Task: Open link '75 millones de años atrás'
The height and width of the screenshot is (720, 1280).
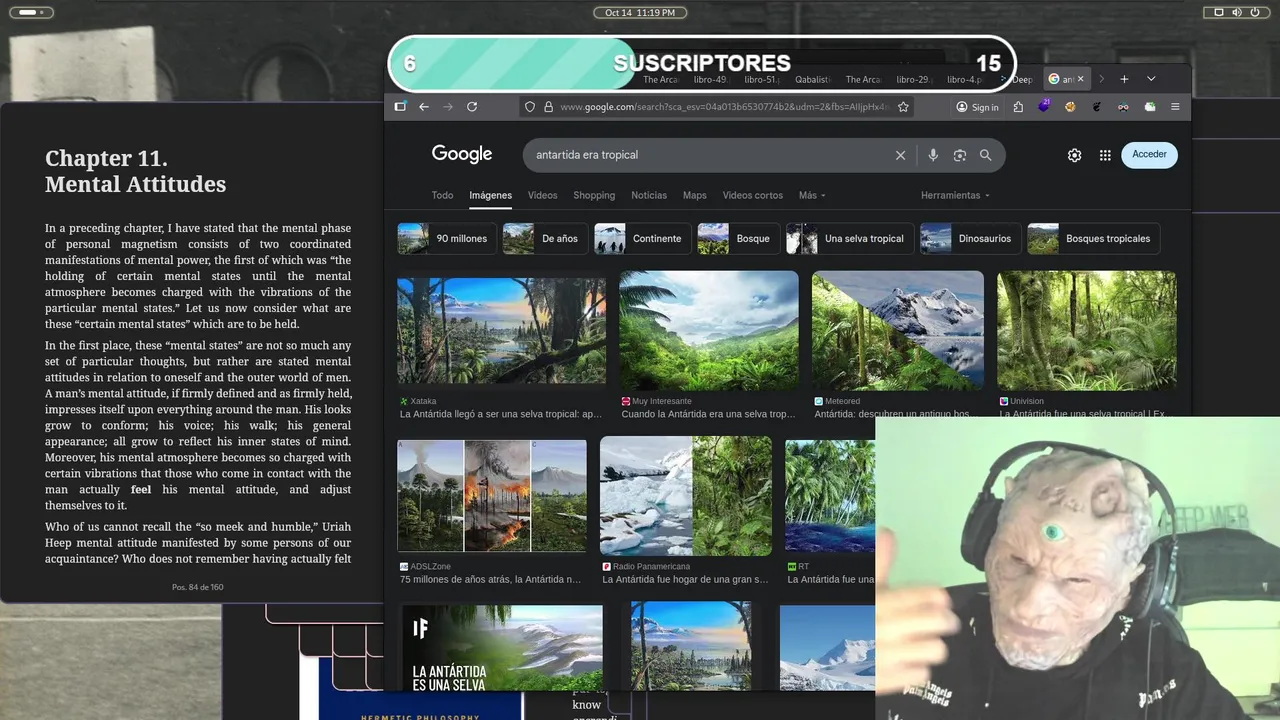Action: 490,579
